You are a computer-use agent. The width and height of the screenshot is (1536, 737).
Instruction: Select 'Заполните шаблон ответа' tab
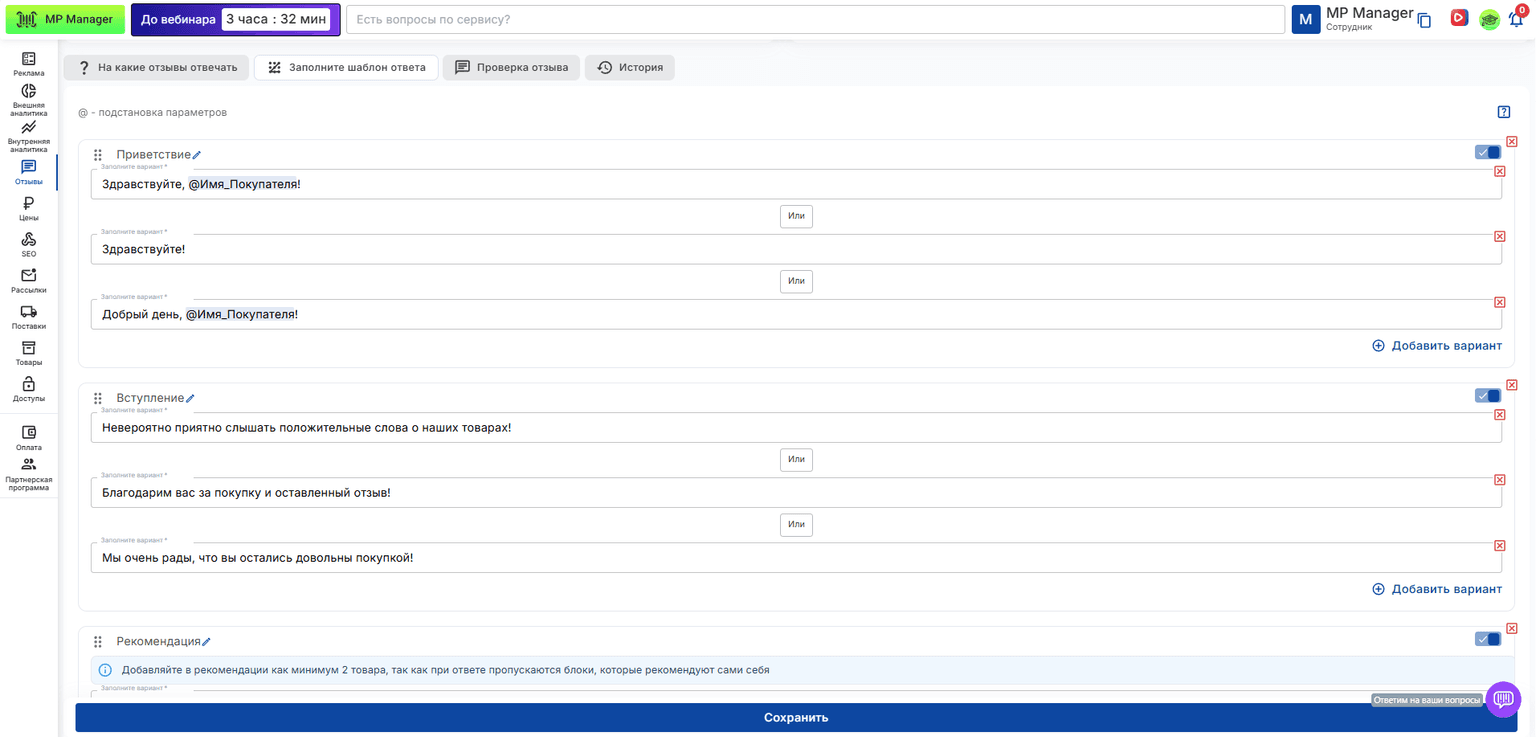pos(346,68)
